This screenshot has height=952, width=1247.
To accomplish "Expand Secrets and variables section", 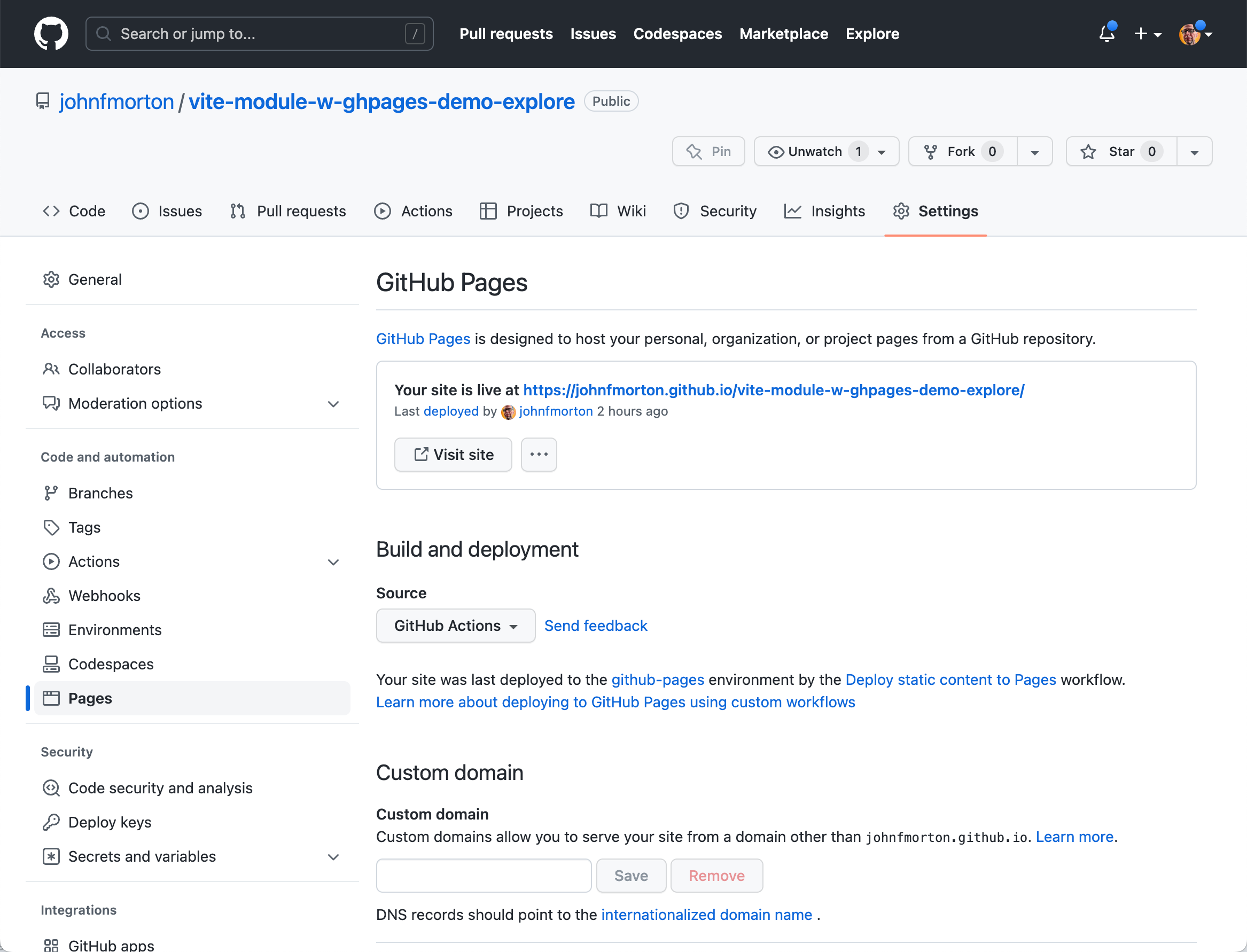I will pos(333,856).
